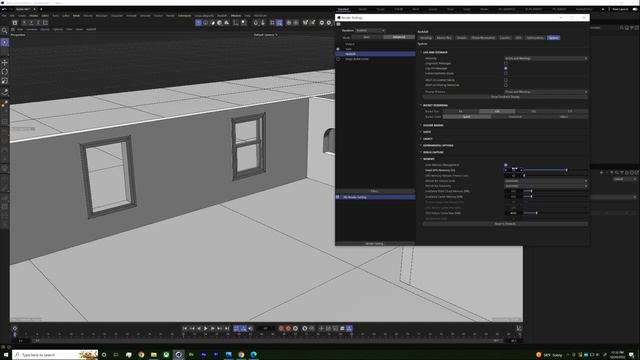This screenshot has width=640, height=360.
Task: Open After Effects from the taskbar
Action: point(203,355)
